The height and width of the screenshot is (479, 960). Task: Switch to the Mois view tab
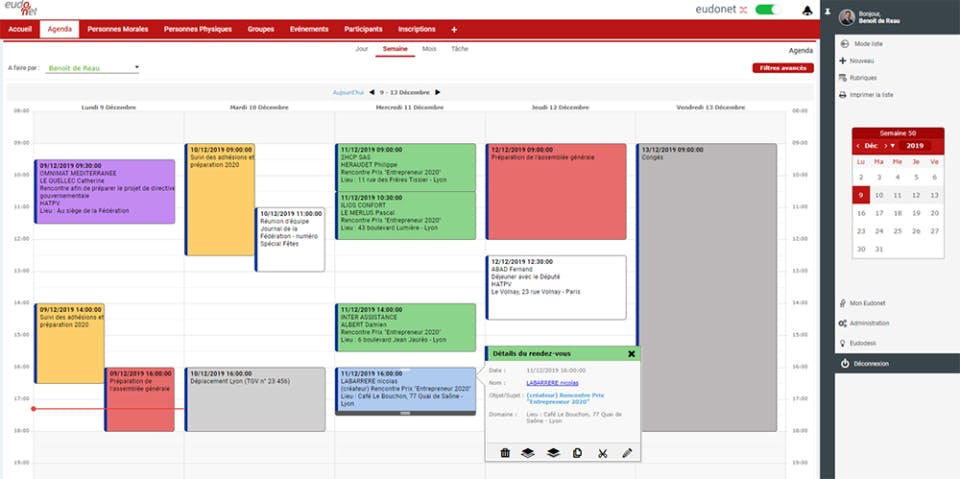click(x=429, y=48)
